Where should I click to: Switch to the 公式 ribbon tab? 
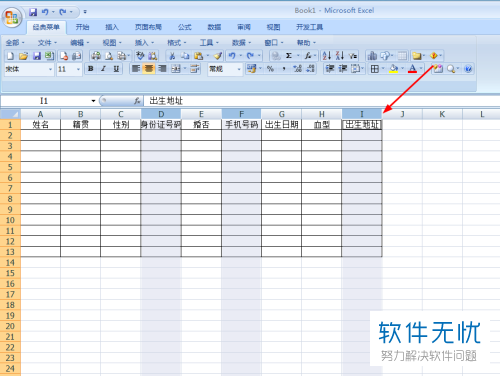pos(184,27)
